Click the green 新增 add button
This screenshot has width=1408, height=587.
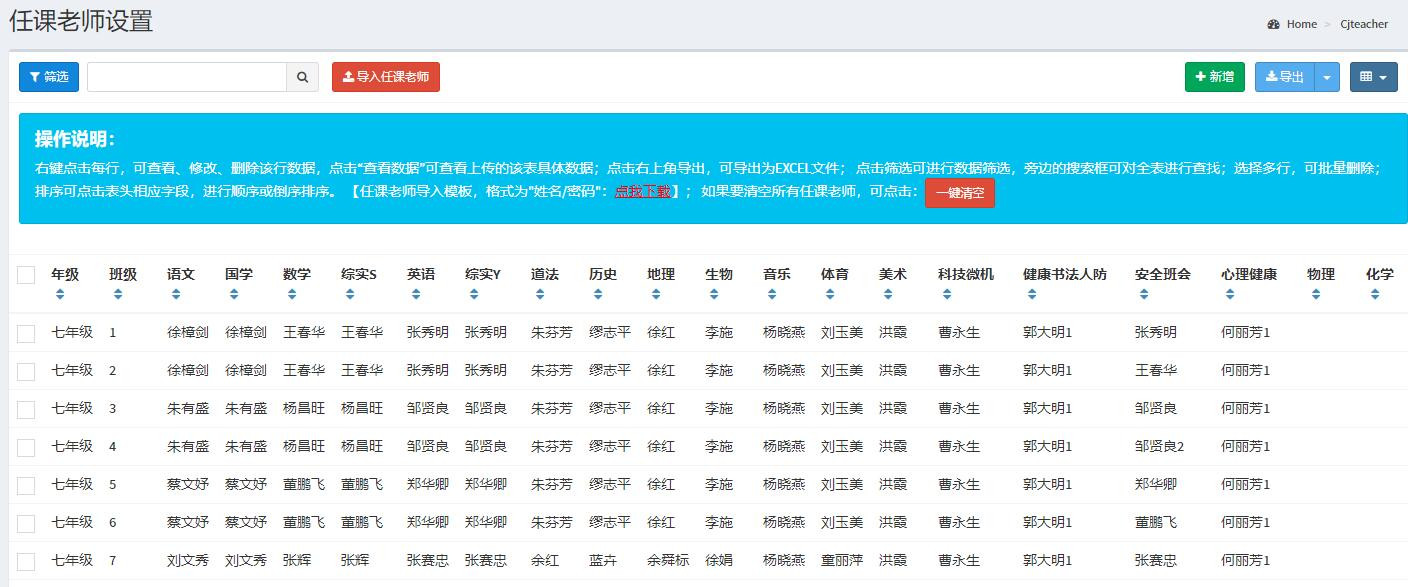[1214, 77]
